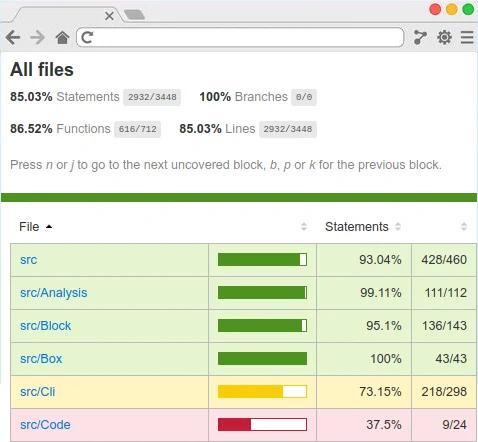The image size is (478, 442).
Task: Select the 93.04% cell
Action: (x=364, y=260)
